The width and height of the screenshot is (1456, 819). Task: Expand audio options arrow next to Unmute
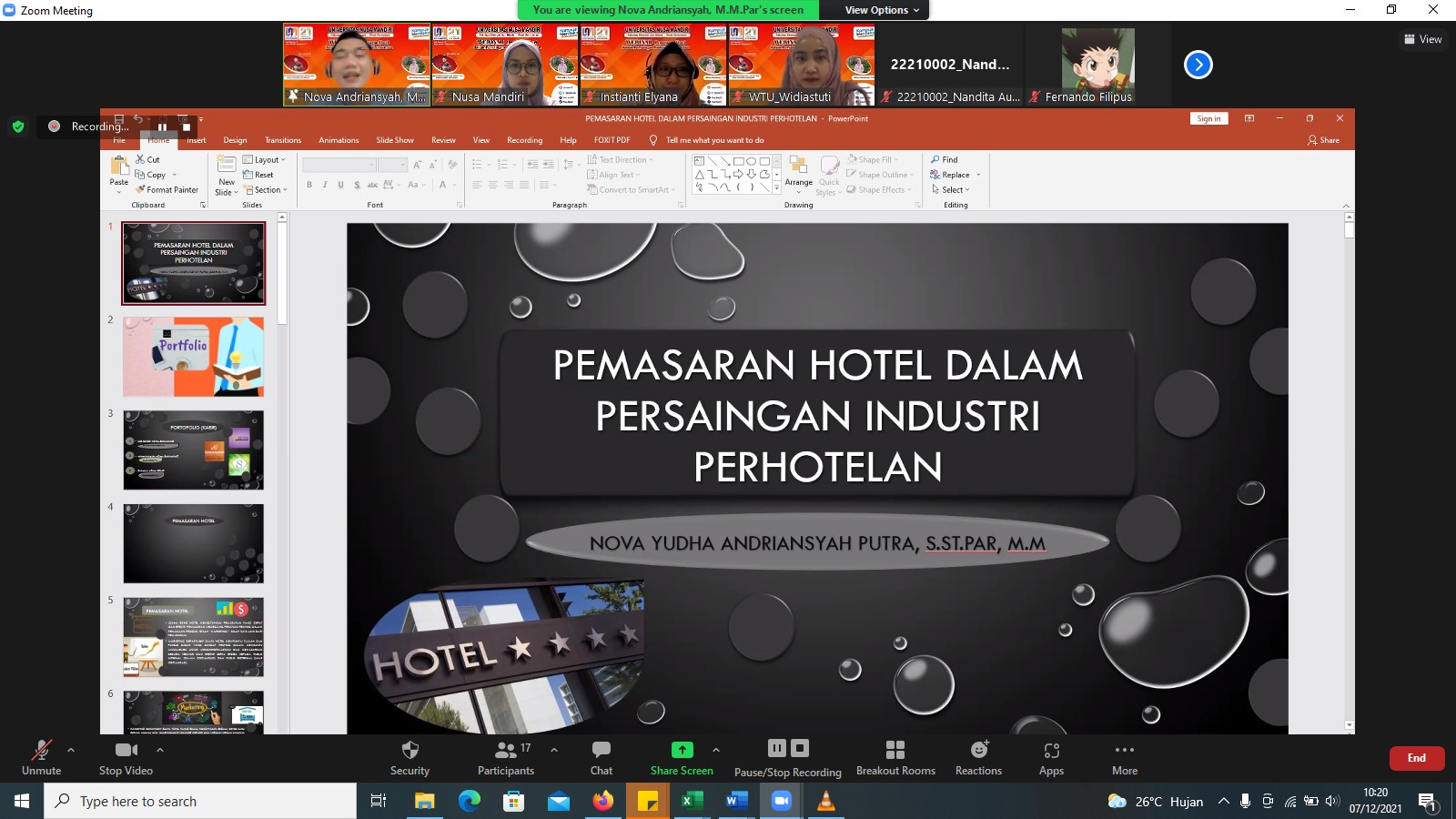[x=71, y=750]
